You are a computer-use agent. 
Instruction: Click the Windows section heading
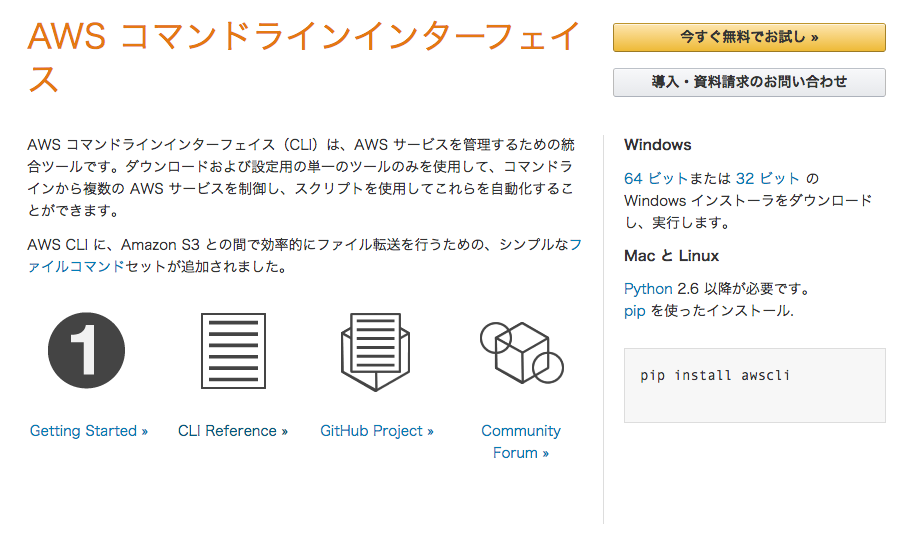[658, 145]
